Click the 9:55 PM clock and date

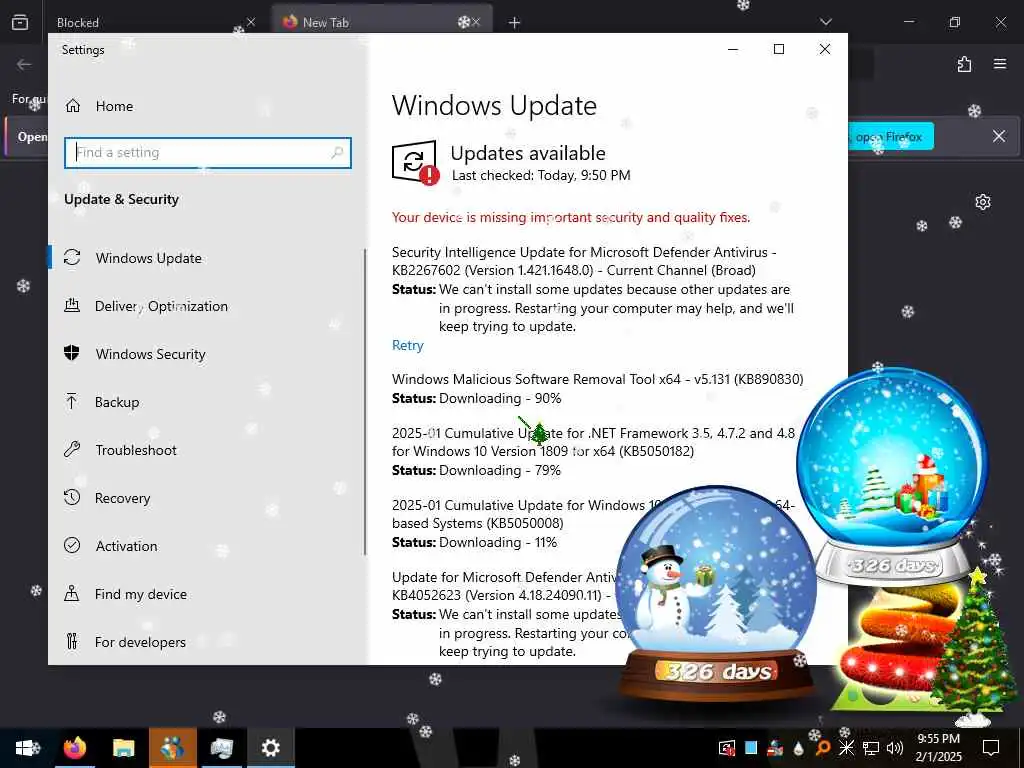pos(938,748)
